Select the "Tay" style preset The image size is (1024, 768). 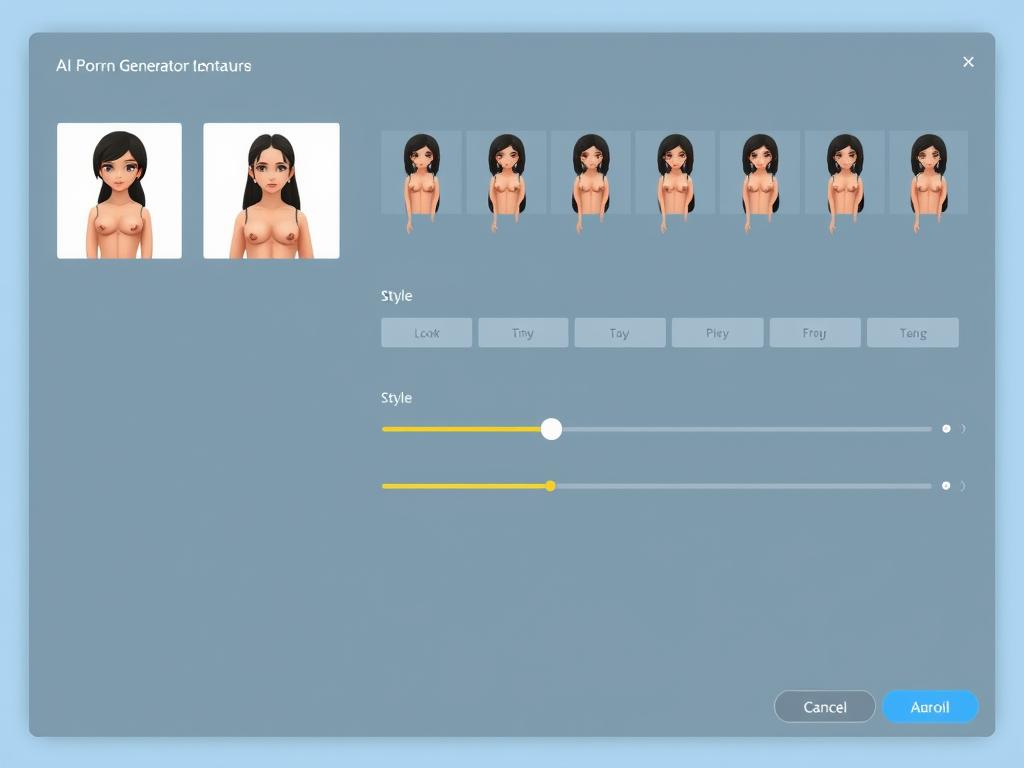(x=620, y=332)
